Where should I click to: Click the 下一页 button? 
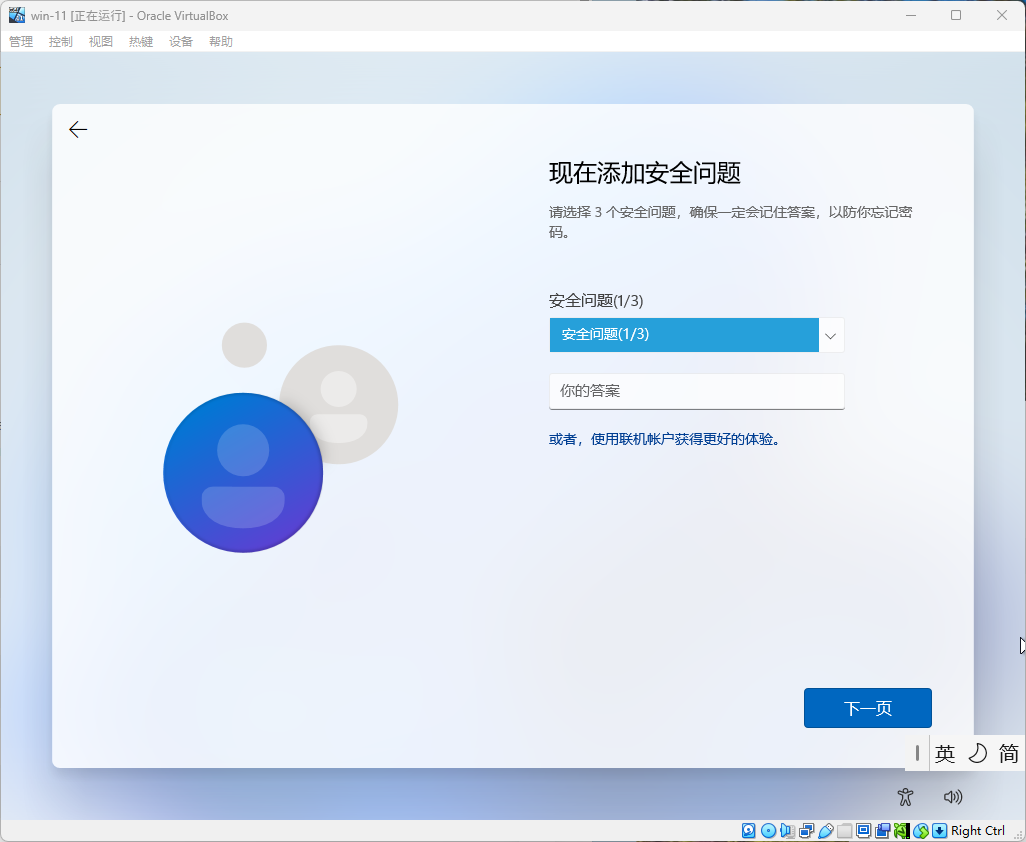coord(868,708)
